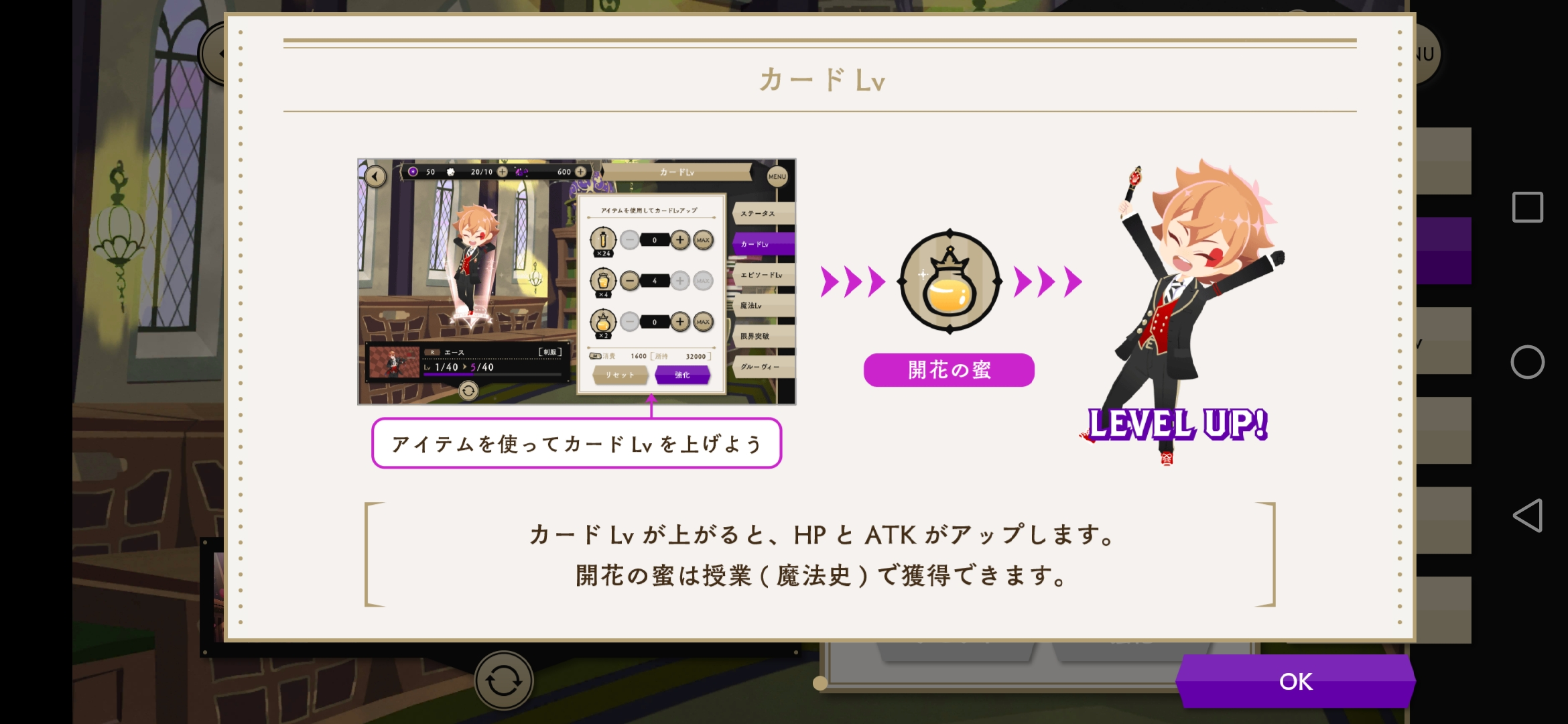The width and height of the screenshot is (1568, 724).
Task: Tap the purple OK button
Action: pyautogui.click(x=1295, y=681)
